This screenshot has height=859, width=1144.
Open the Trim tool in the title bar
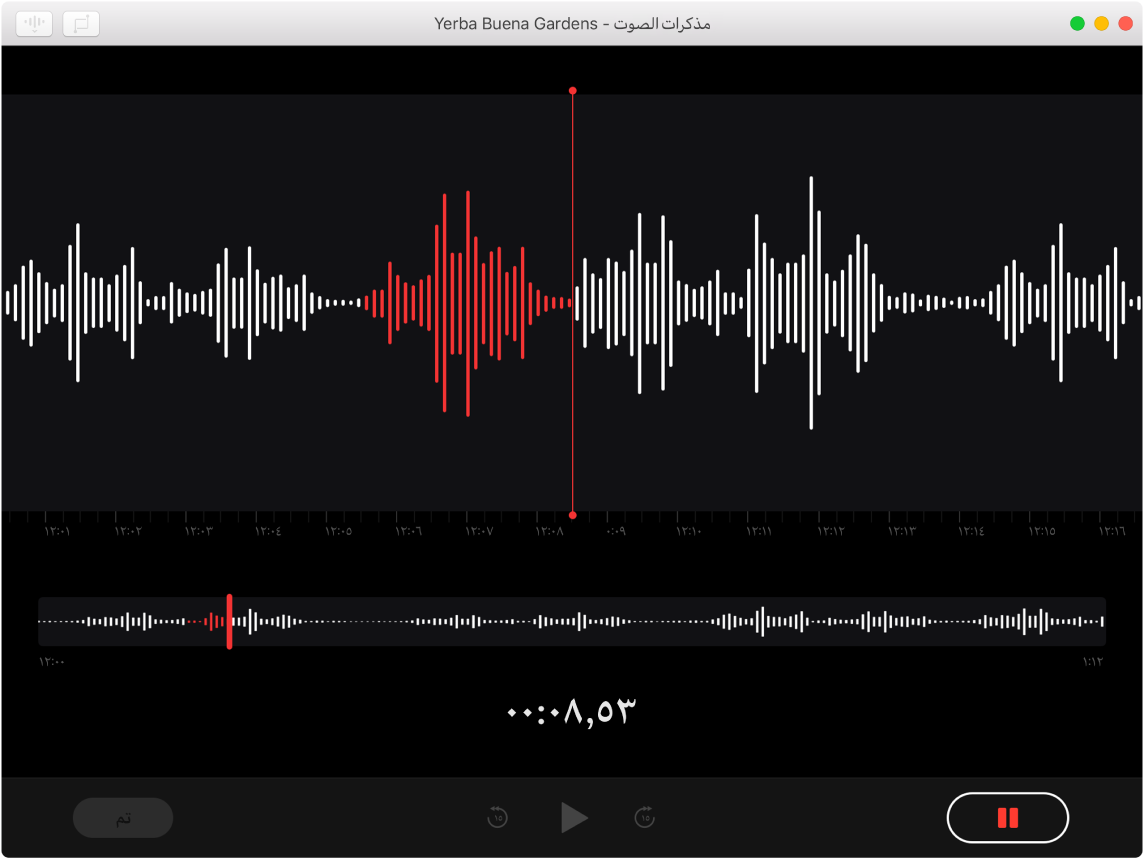(x=81, y=23)
